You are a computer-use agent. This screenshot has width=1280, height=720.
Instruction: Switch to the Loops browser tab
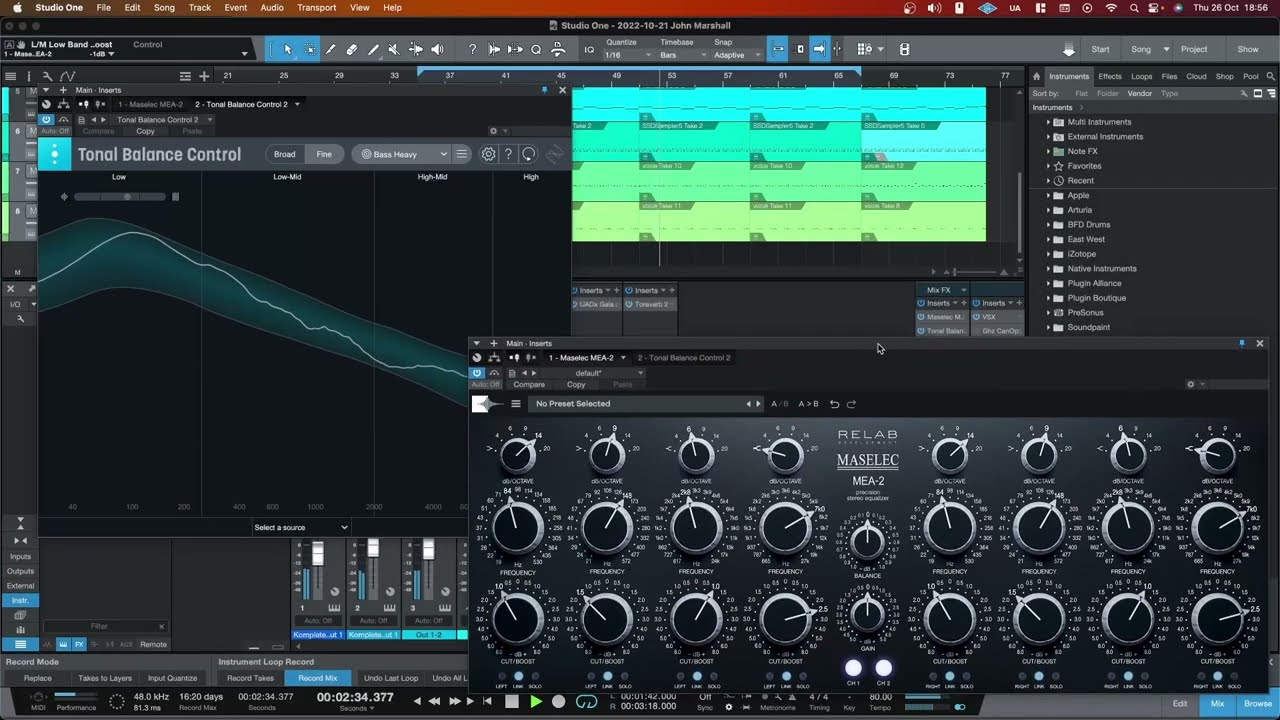point(1142,76)
